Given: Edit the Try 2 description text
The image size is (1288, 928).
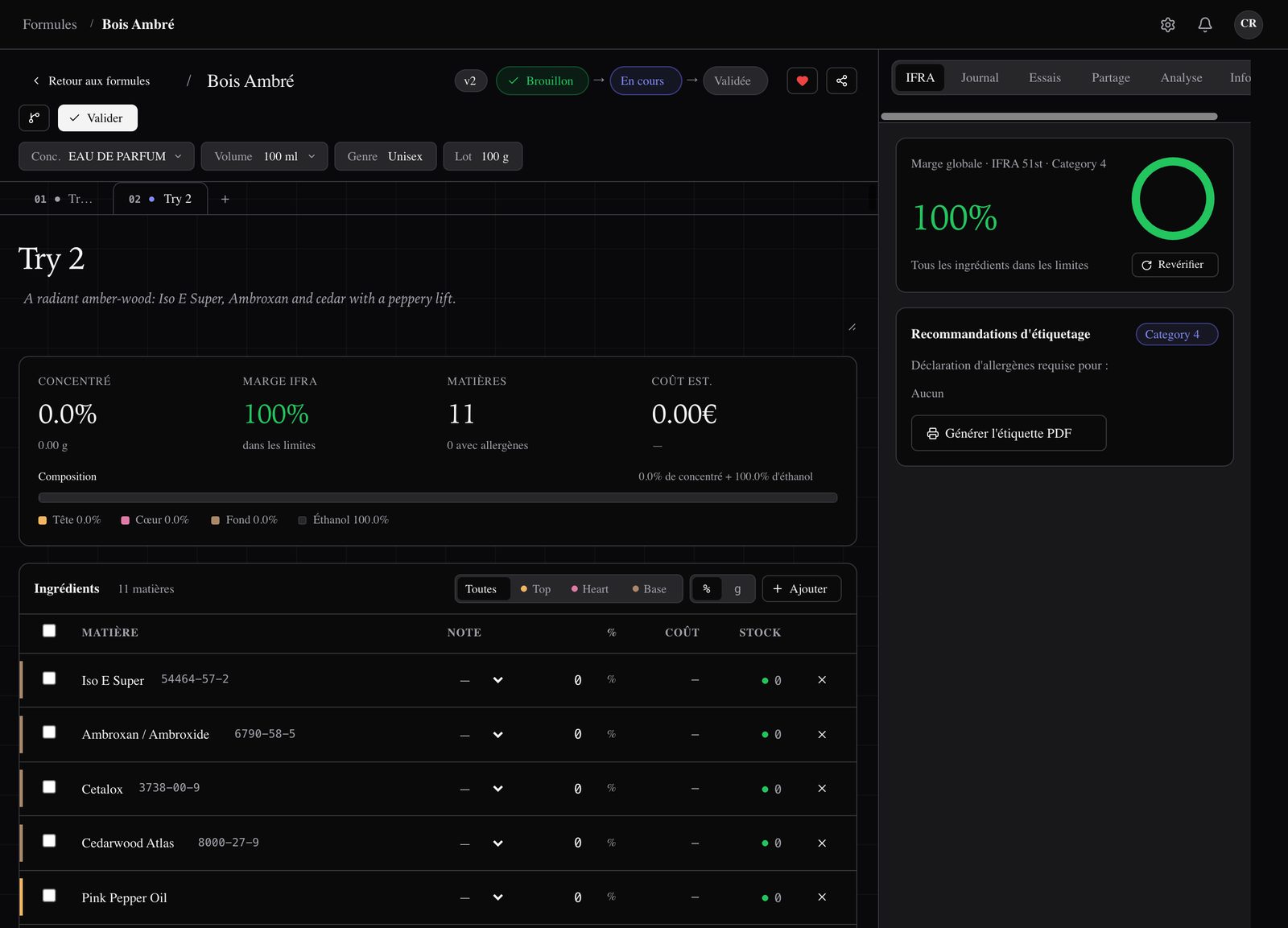Looking at the screenshot, I should (x=437, y=311).
